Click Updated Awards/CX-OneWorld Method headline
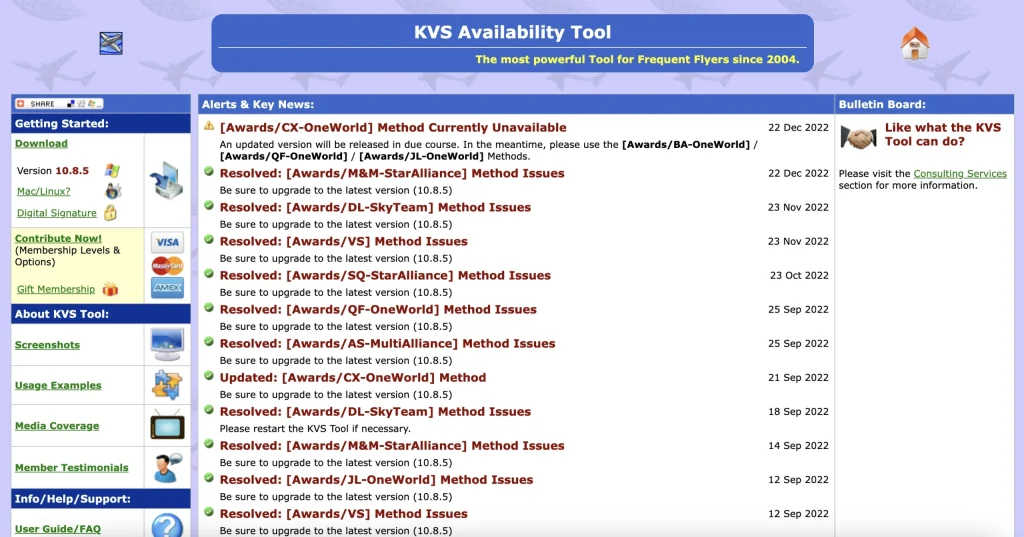 point(353,377)
